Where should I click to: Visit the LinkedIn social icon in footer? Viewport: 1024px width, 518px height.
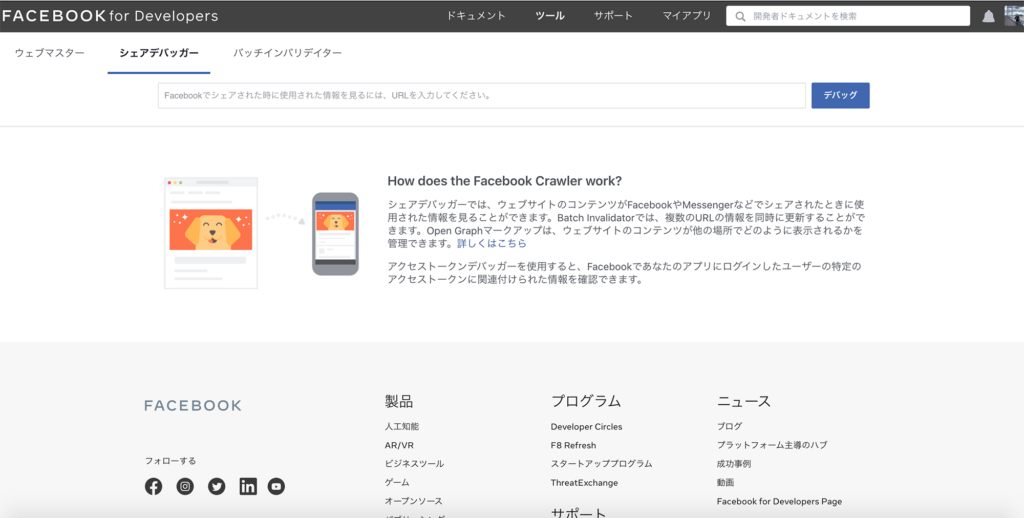[248, 487]
